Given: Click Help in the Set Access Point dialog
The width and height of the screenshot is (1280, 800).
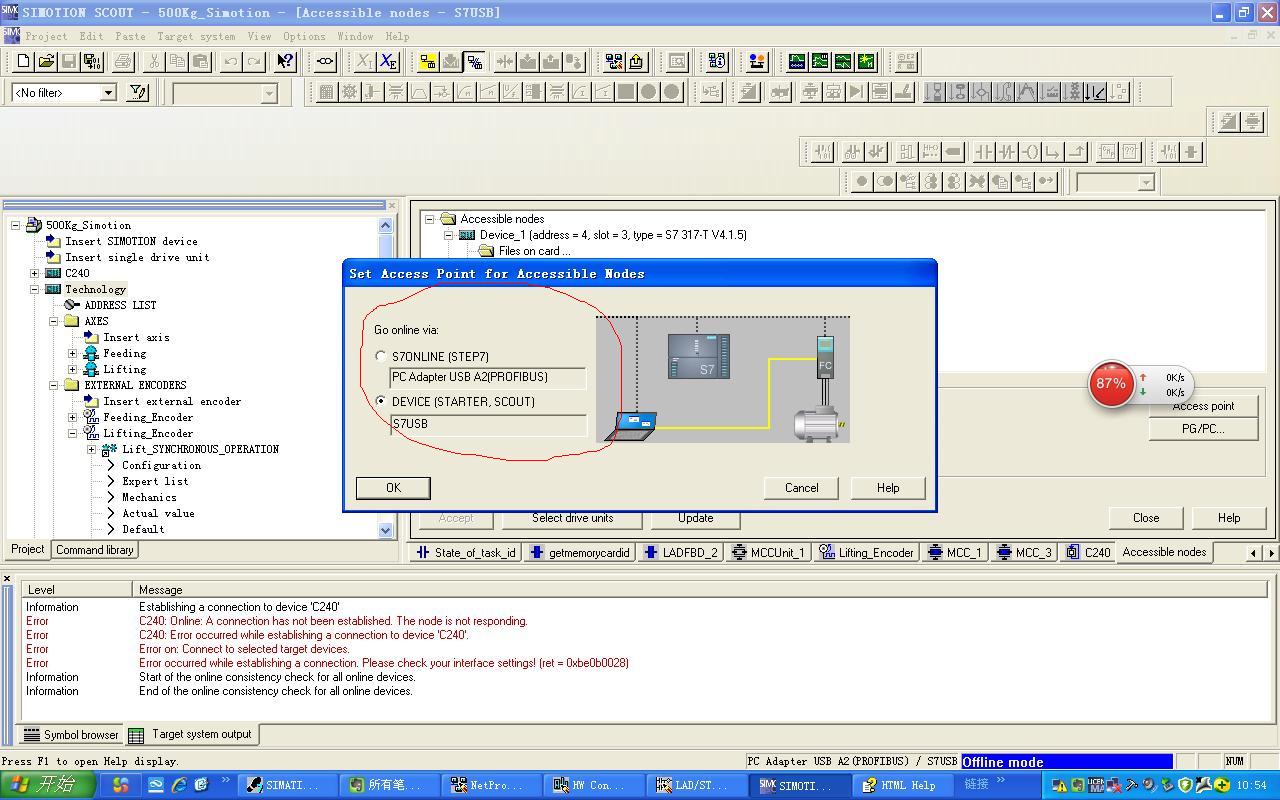Looking at the screenshot, I should pyautogui.click(x=888, y=488).
